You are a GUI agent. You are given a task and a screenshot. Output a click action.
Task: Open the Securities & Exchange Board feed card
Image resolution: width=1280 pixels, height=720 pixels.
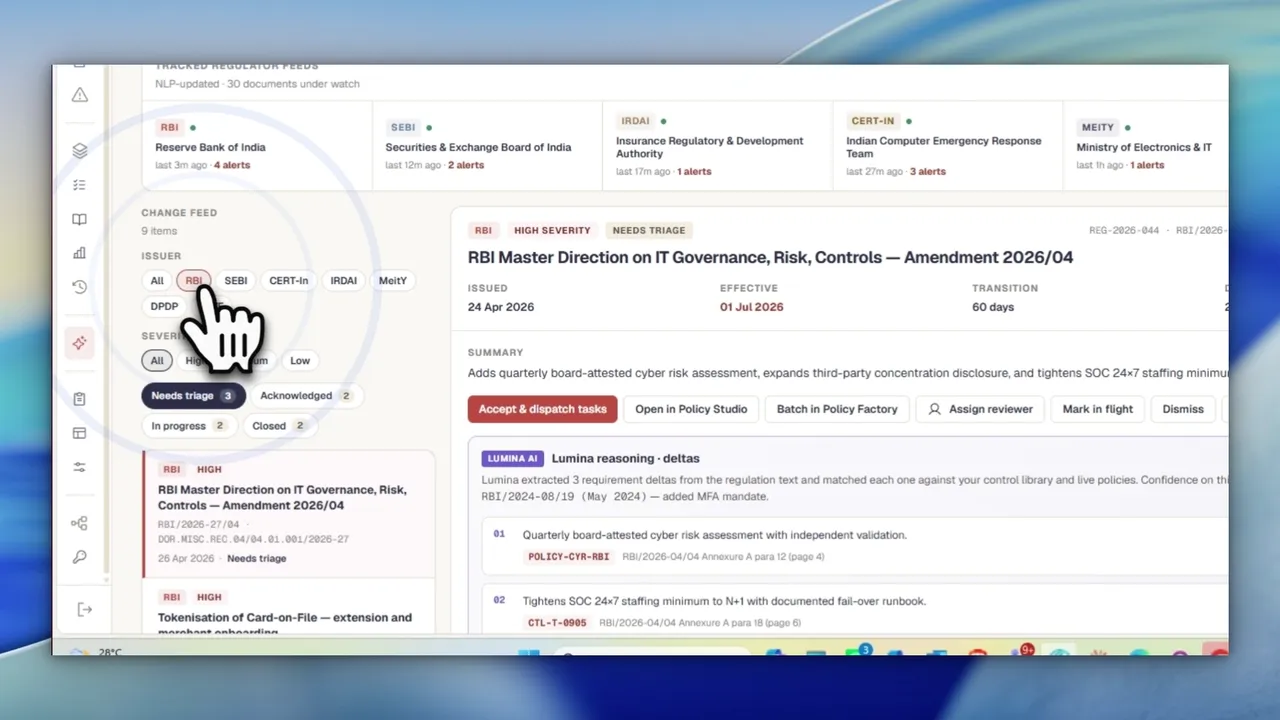(x=487, y=145)
